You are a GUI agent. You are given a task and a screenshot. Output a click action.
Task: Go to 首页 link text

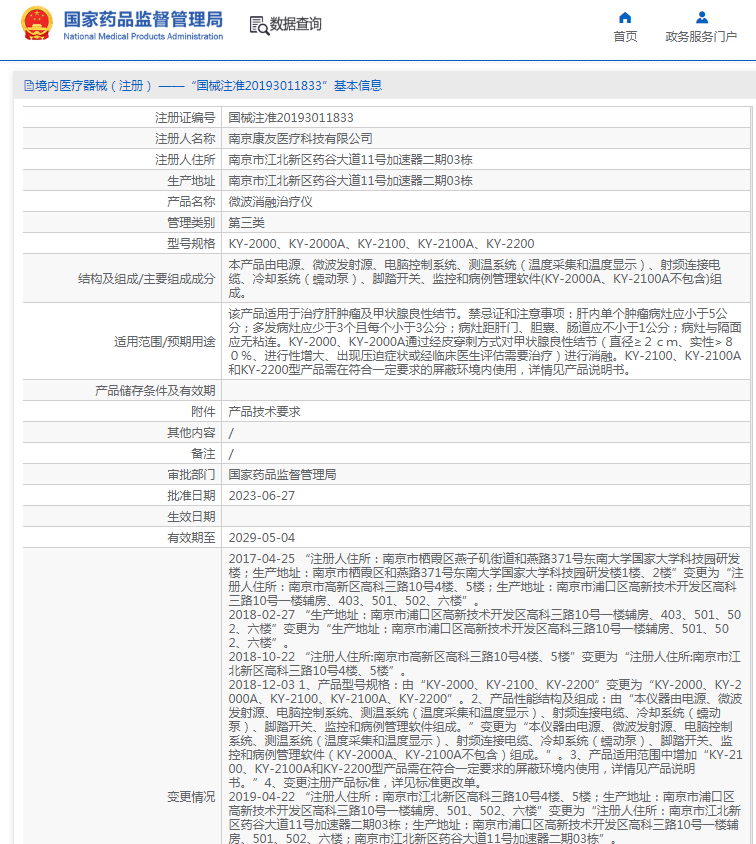(x=625, y=37)
